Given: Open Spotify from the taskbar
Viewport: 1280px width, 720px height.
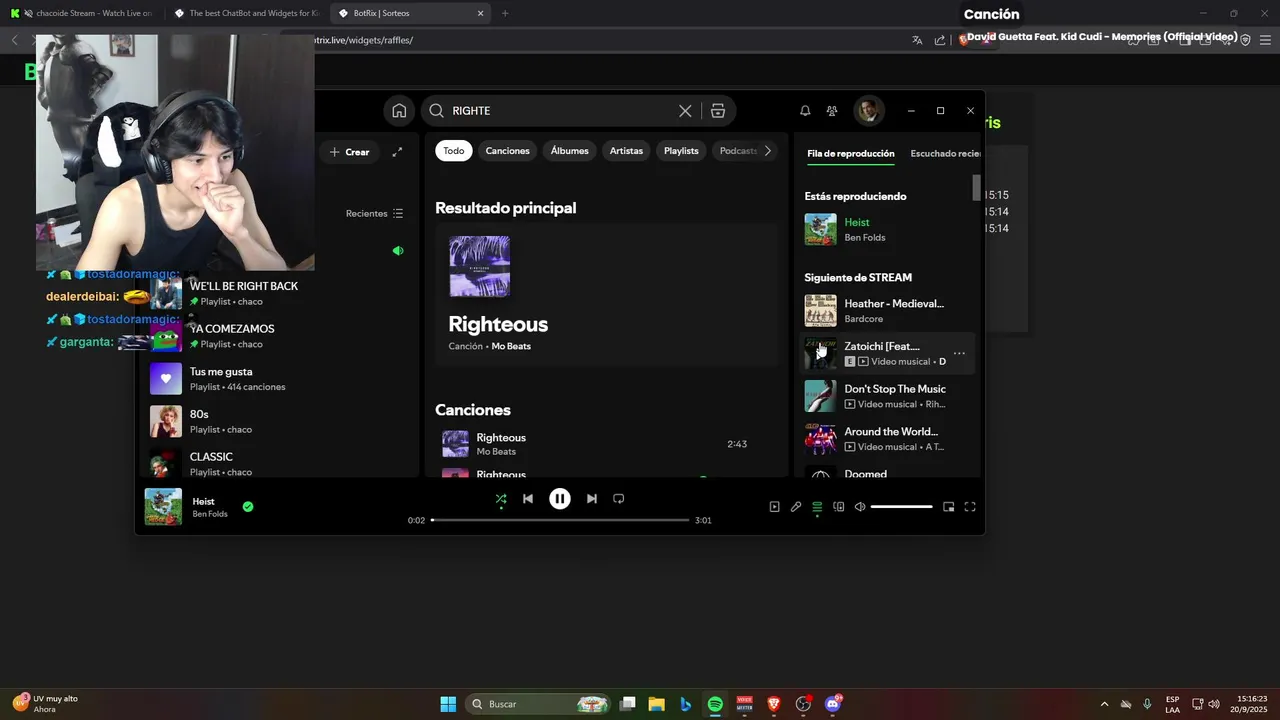Looking at the screenshot, I should (715, 704).
